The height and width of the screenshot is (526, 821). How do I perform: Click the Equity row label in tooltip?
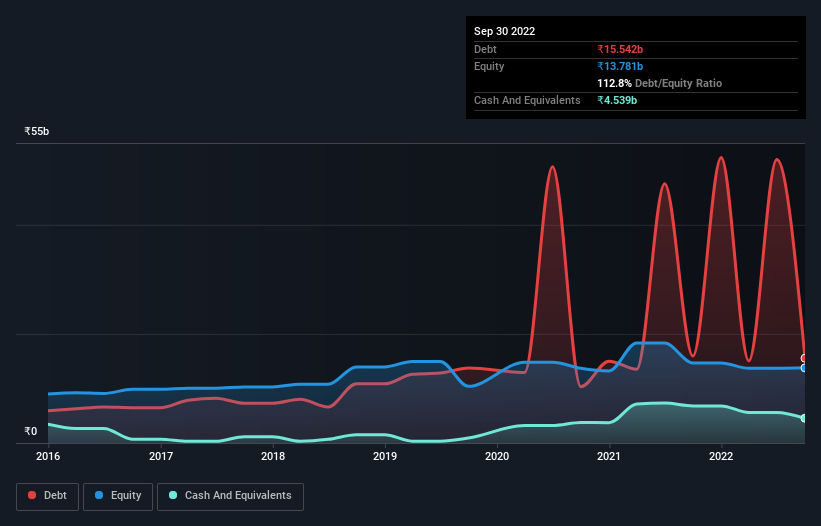click(489, 66)
